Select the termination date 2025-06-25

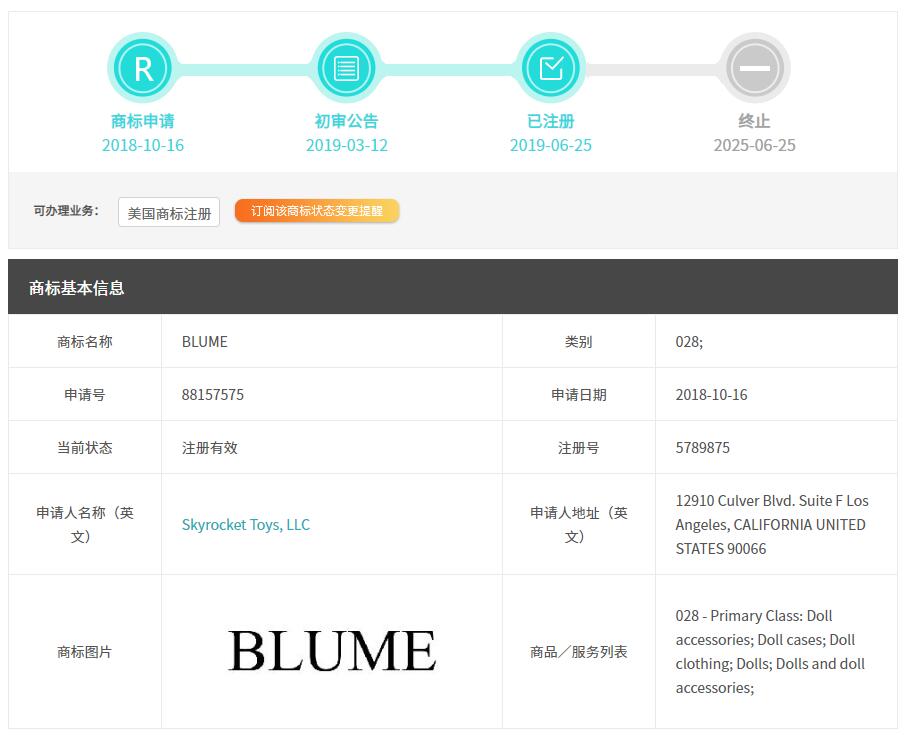(754, 145)
